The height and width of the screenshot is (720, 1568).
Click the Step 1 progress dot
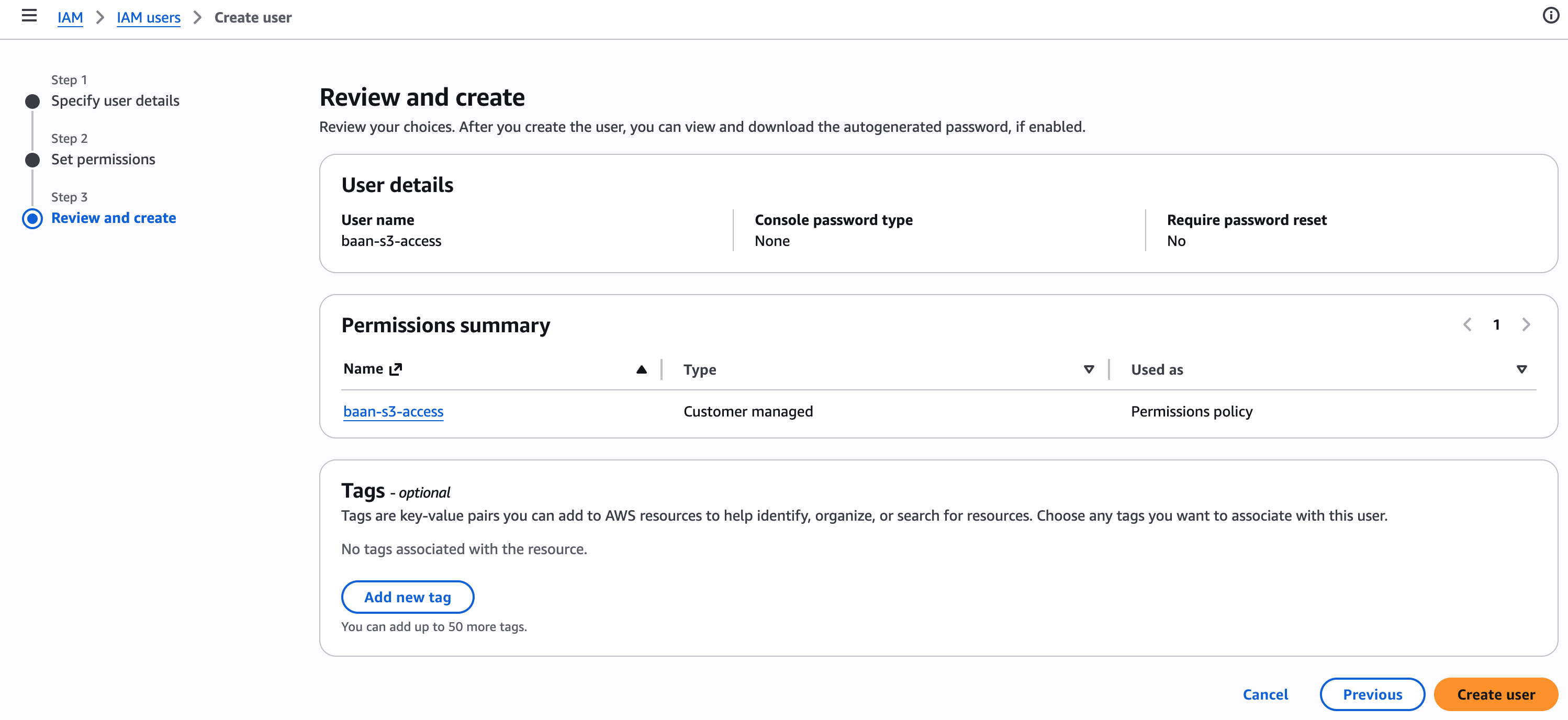32,101
